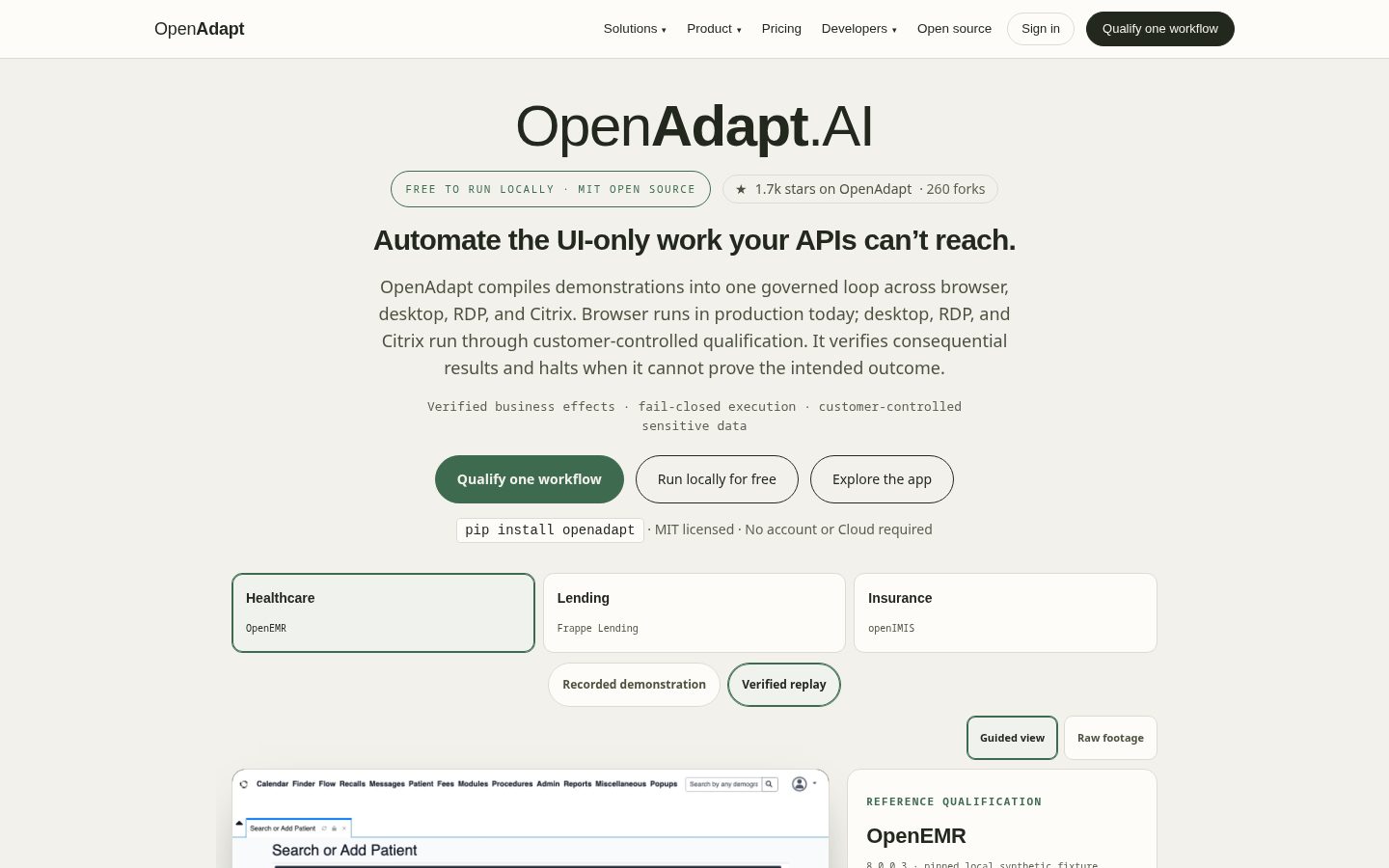Click the Search or Add Patient page heading
Image resolution: width=1389 pixels, height=868 pixels.
pos(344,850)
